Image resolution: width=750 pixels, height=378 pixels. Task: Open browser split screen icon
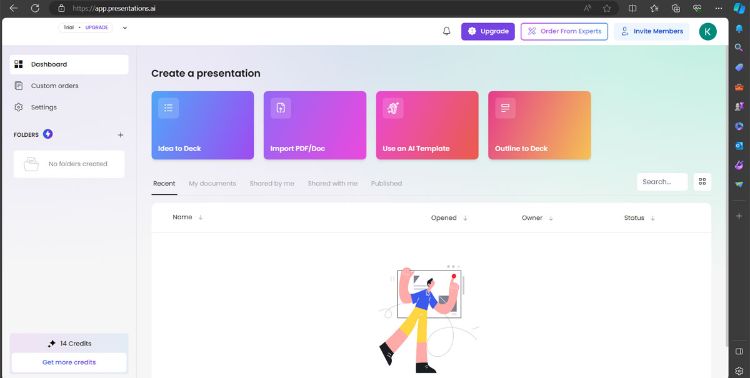[x=632, y=8]
